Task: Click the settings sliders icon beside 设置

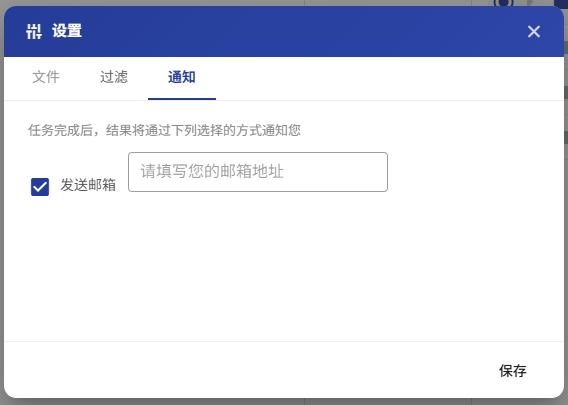Action: (x=34, y=32)
